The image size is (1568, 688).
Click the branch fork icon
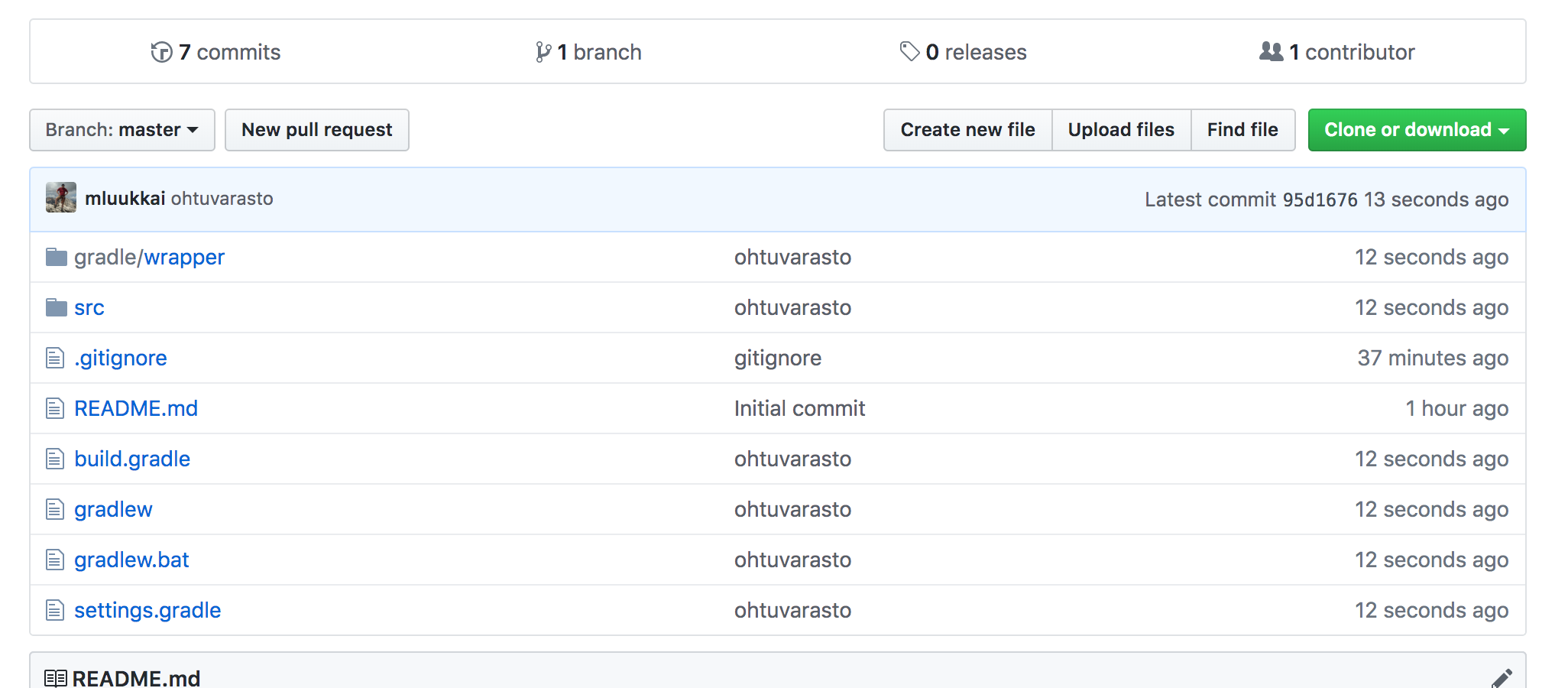(543, 52)
